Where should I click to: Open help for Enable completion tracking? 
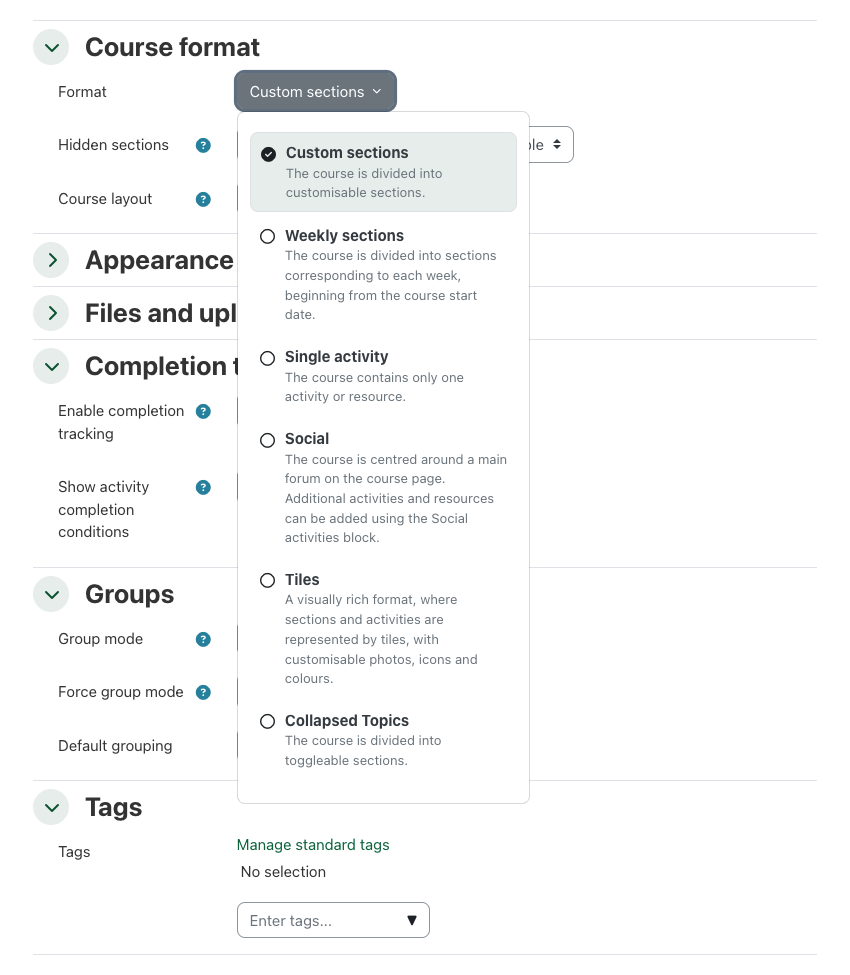(x=203, y=411)
